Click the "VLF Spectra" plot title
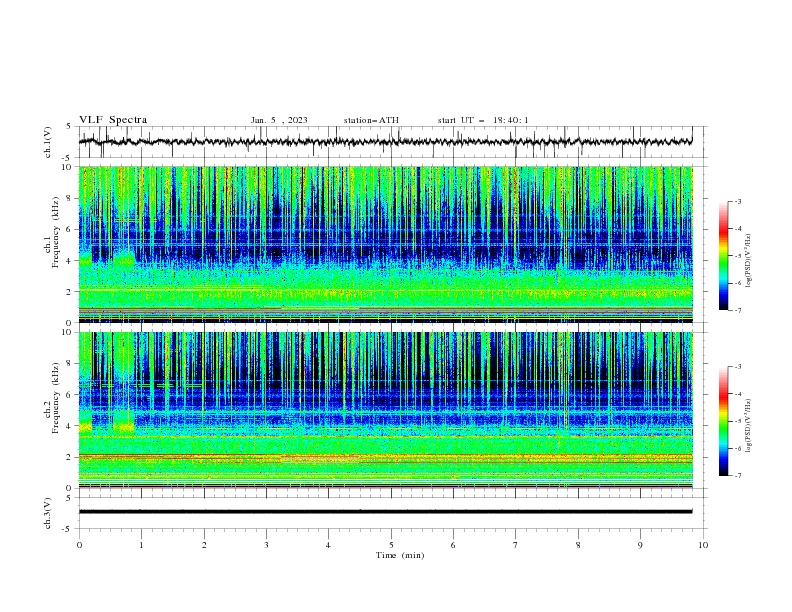This screenshot has width=792, height=612. pos(113,120)
